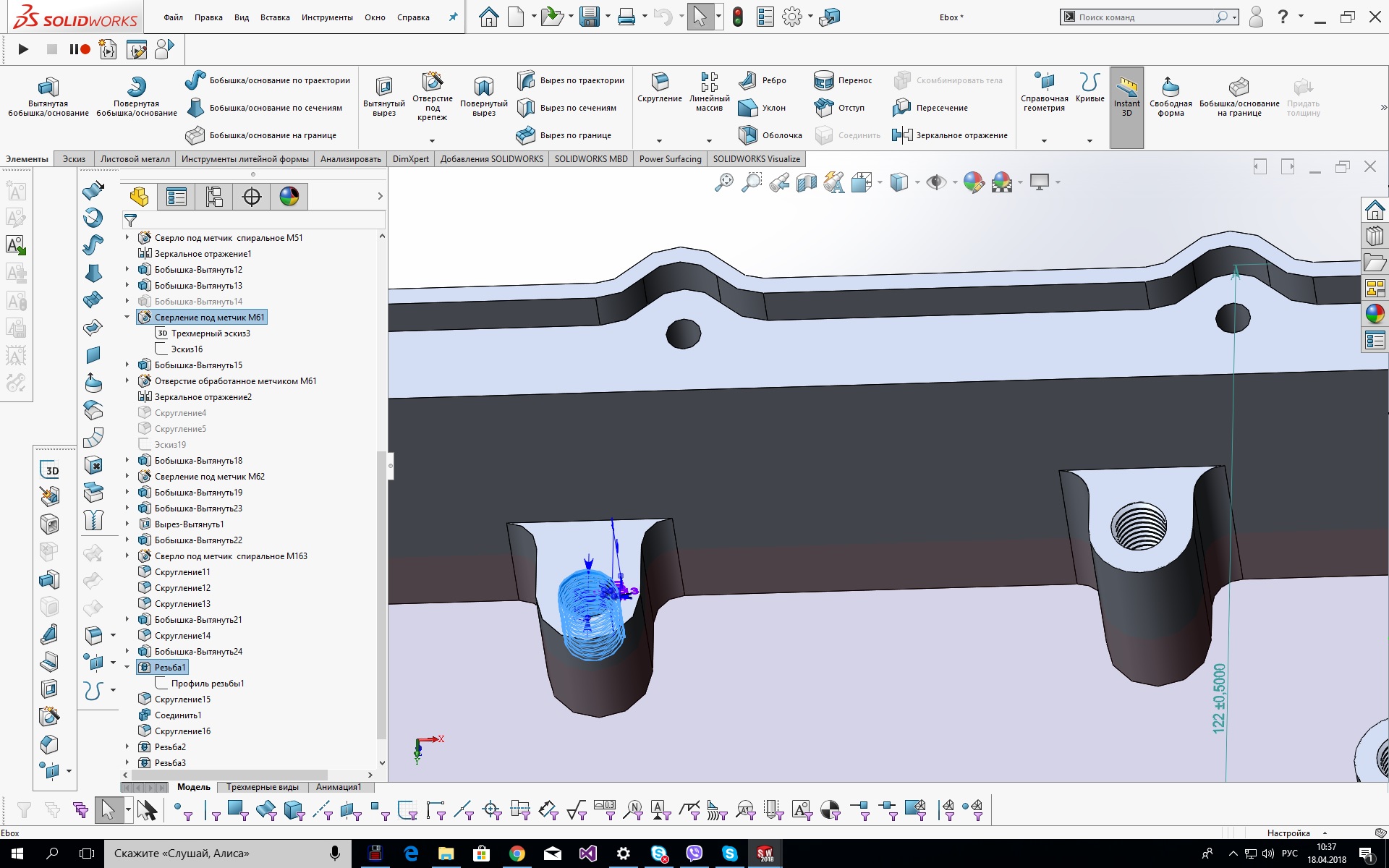This screenshot has height=868, width=1389.
Task: Click the feature tree filter field
Action: click(x=253, y=220)
